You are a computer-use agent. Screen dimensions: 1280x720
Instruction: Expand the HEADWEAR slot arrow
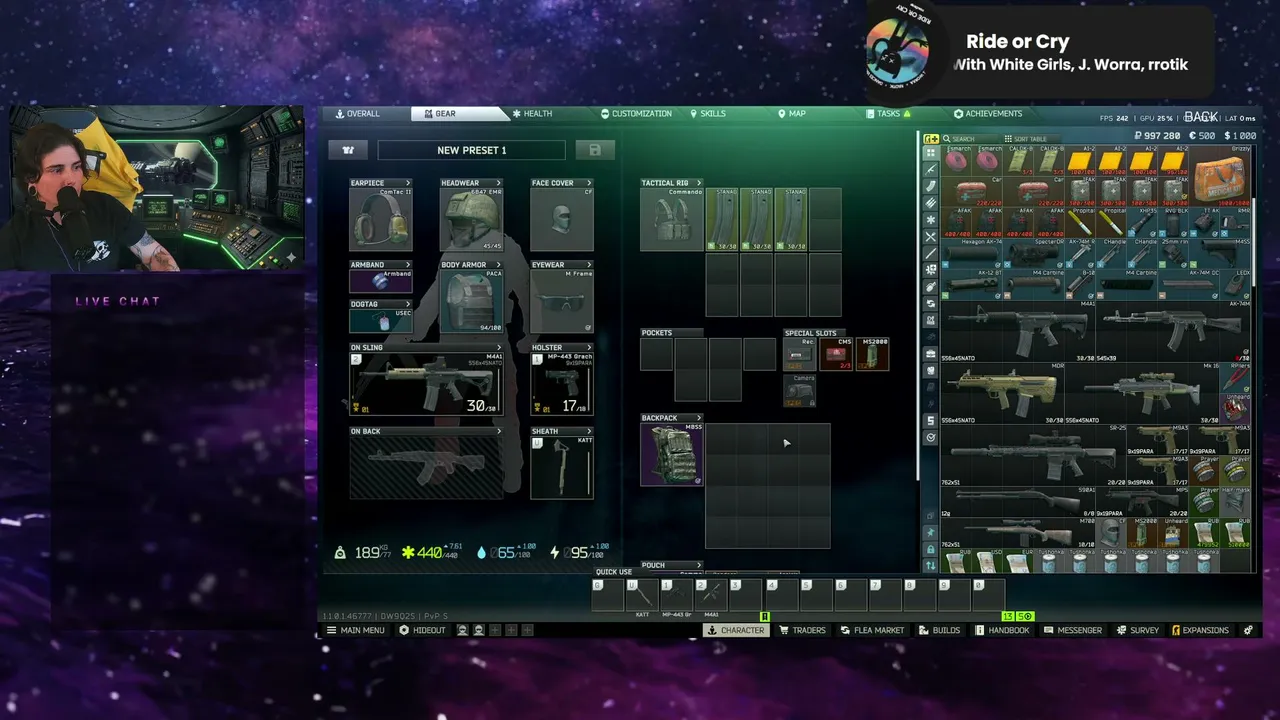(x=499, y=183)
